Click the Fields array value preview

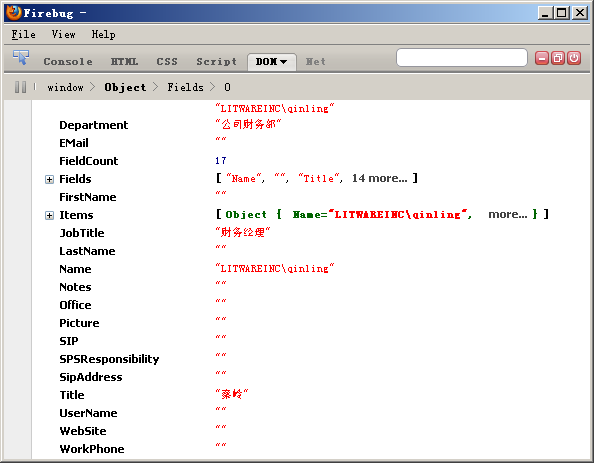[x=317, y=178]
